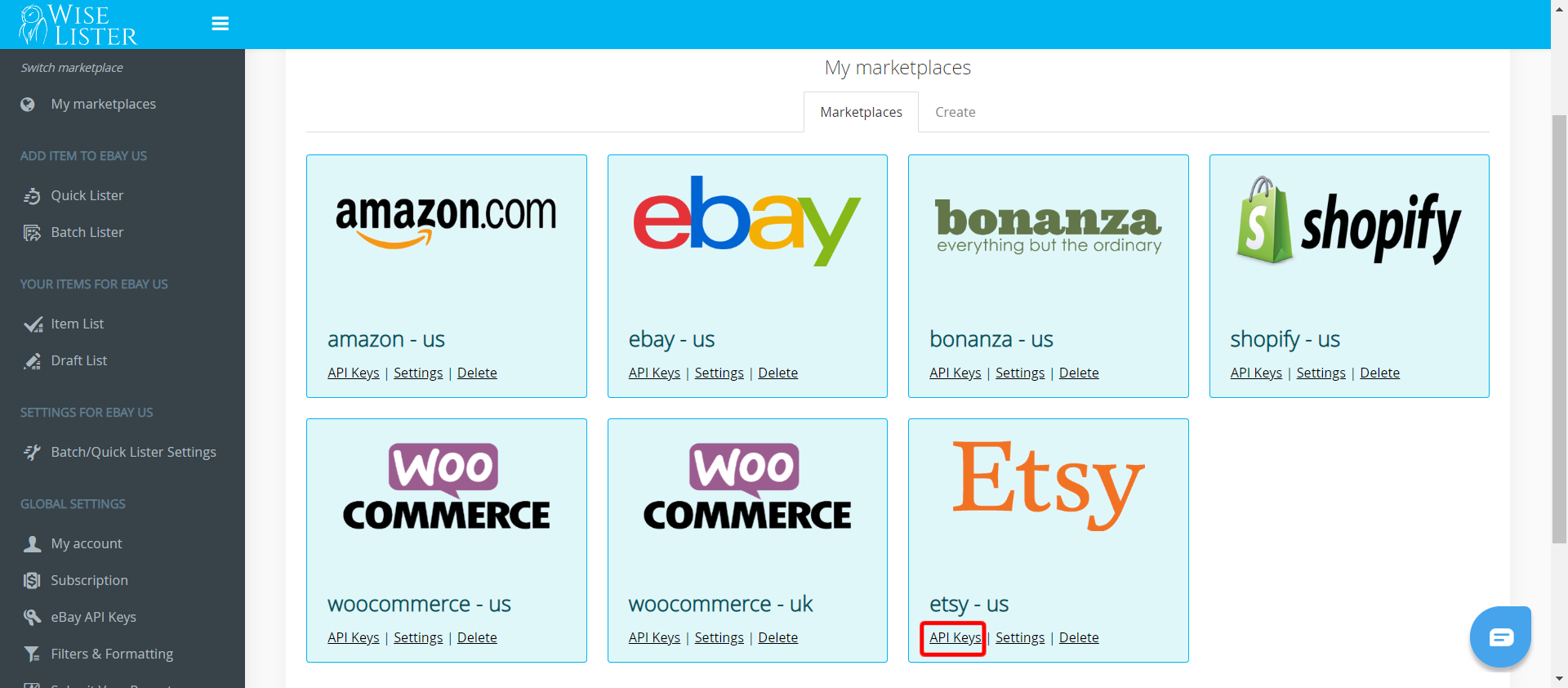Open API Keys for shopify - us
This screenshot has width=1568, height=688.
coord(1256,373)
